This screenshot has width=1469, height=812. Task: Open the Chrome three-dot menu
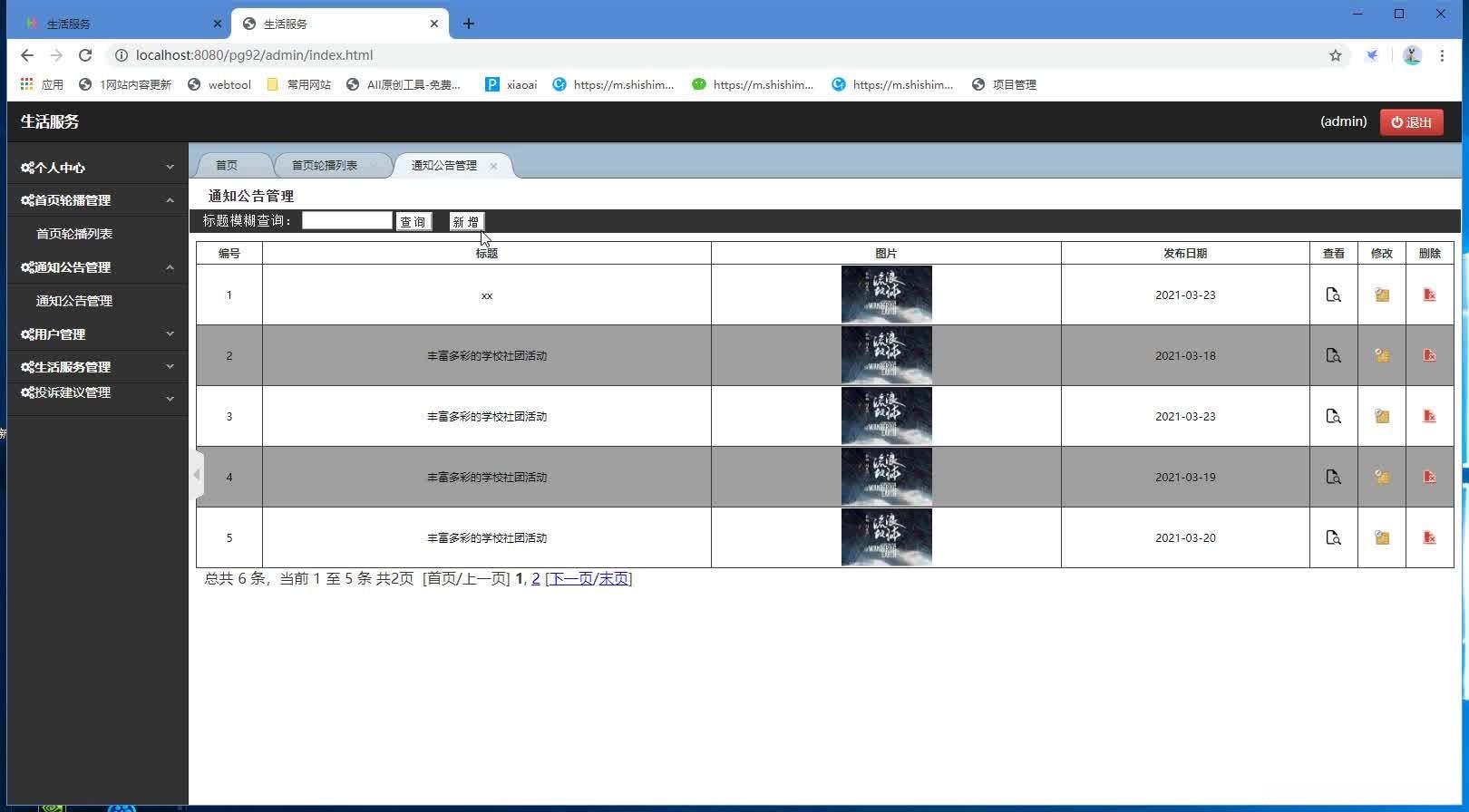pyautogui.click(x=1442, y=55)
